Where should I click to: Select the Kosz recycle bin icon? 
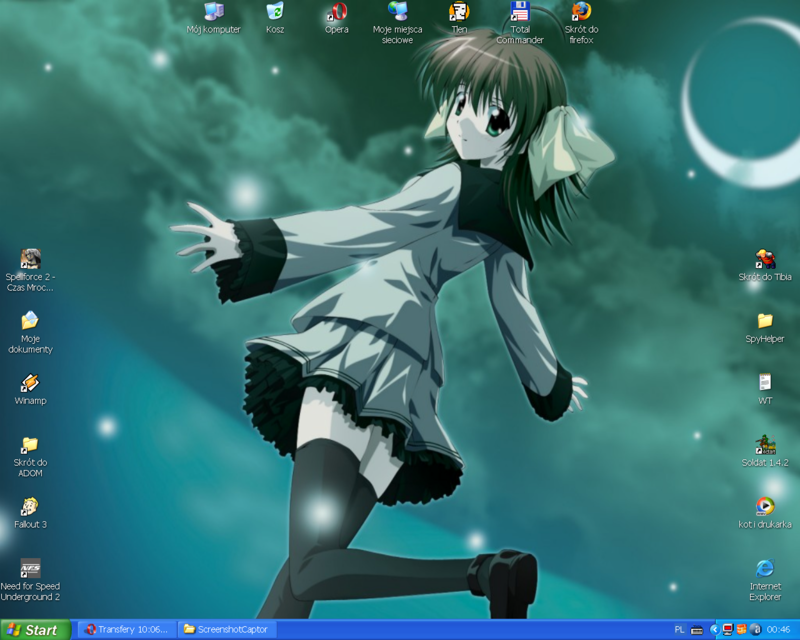pos(274,18)
